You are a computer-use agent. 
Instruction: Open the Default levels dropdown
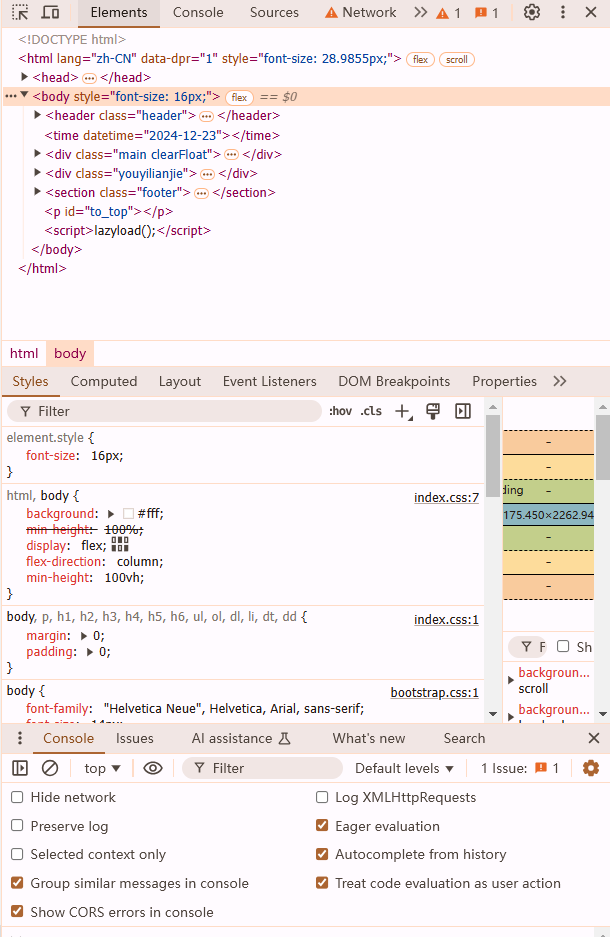404,768
